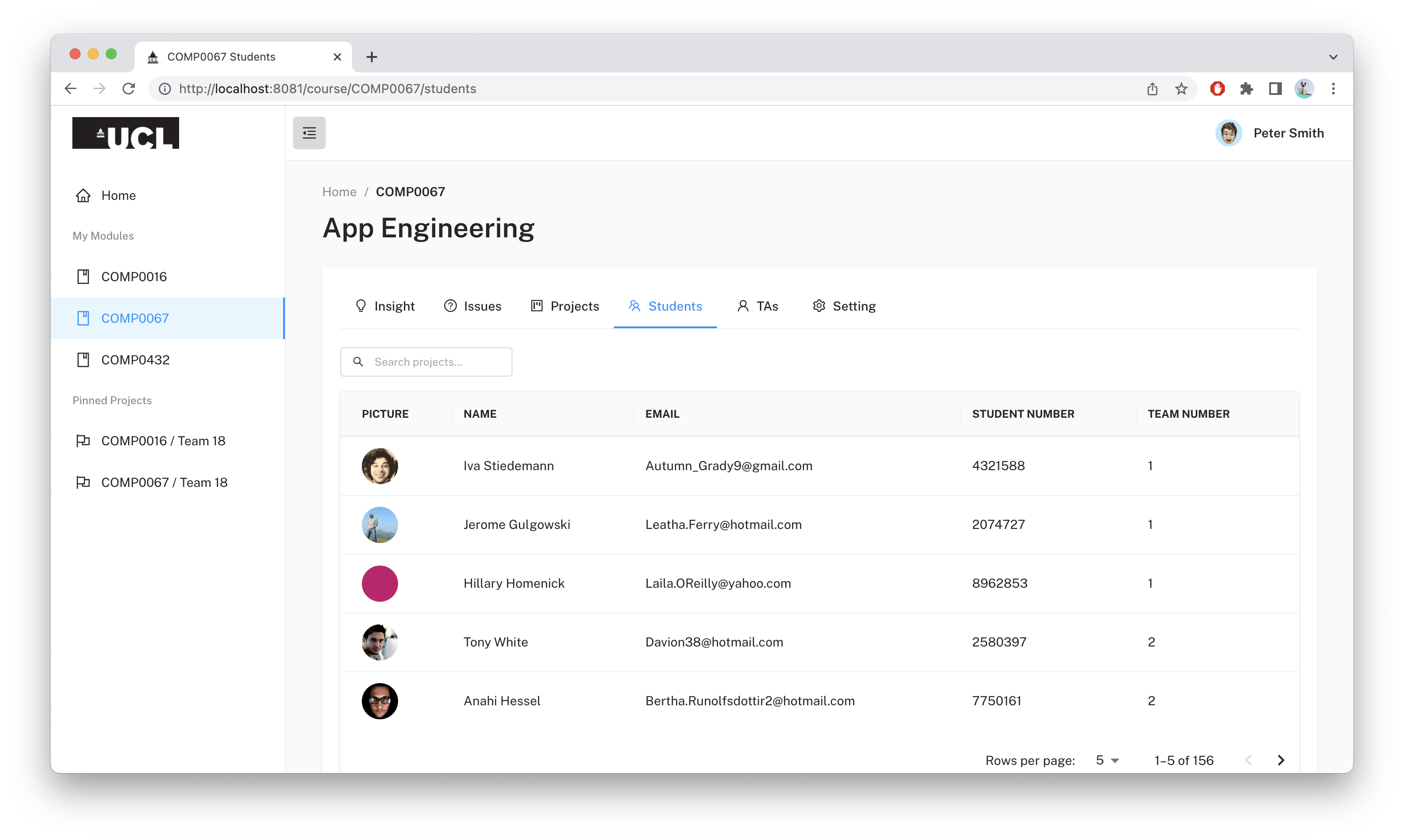Select the Students tab
Viewport: 1404px width, 840px height.
(x=665, y=306)
